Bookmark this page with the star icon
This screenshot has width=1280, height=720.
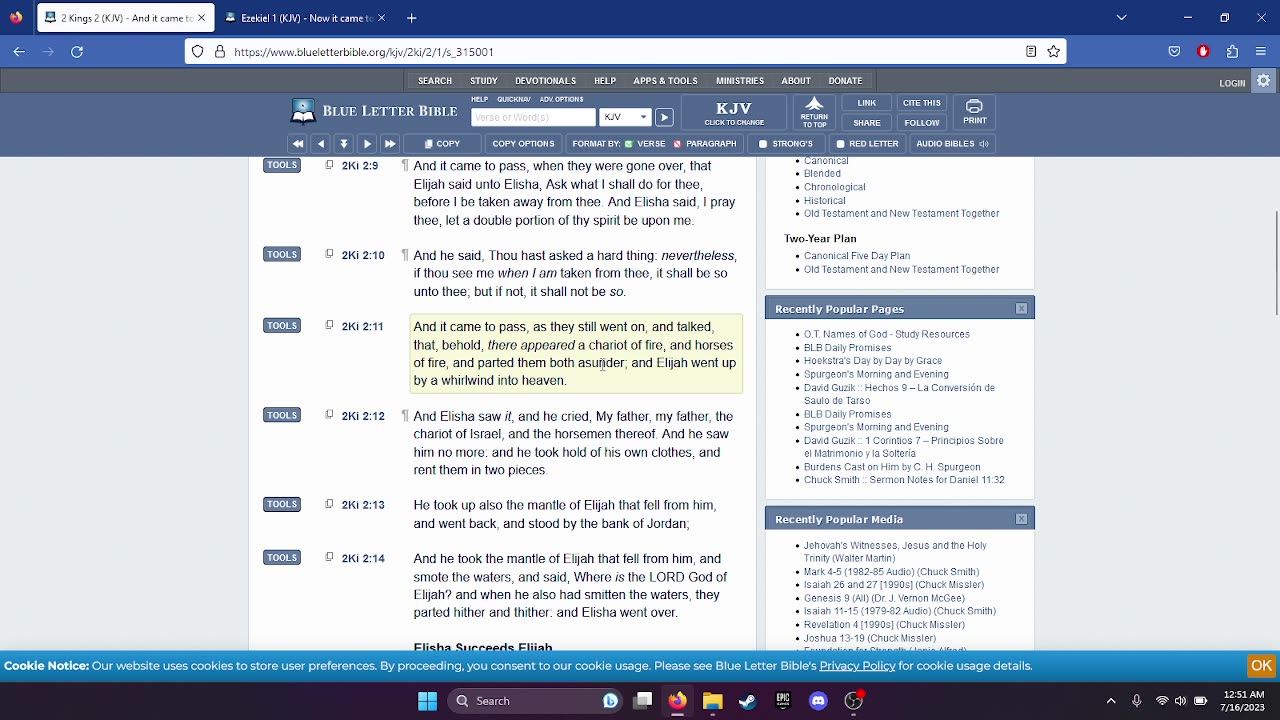pos(1053,52)
